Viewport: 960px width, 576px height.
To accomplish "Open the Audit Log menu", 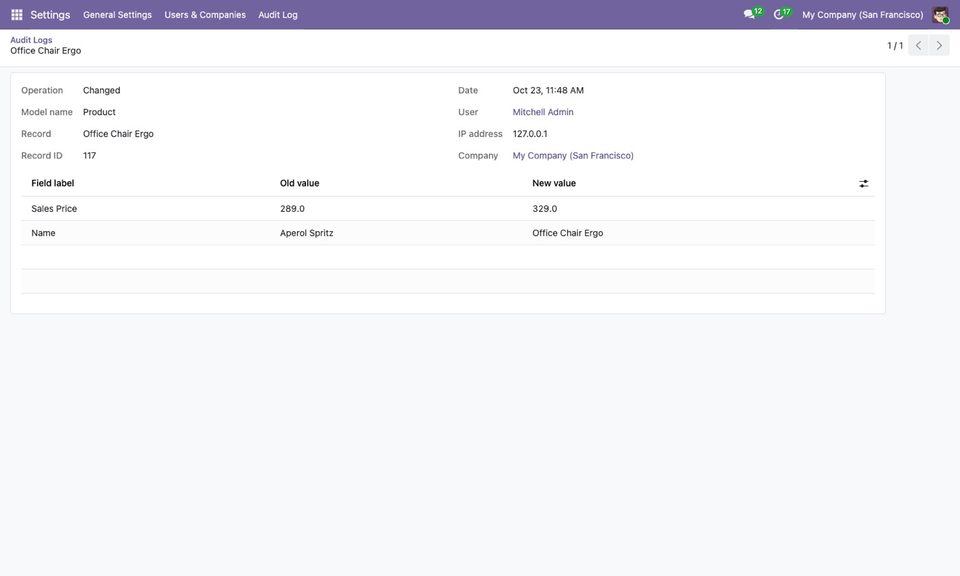I will point(278,15).
